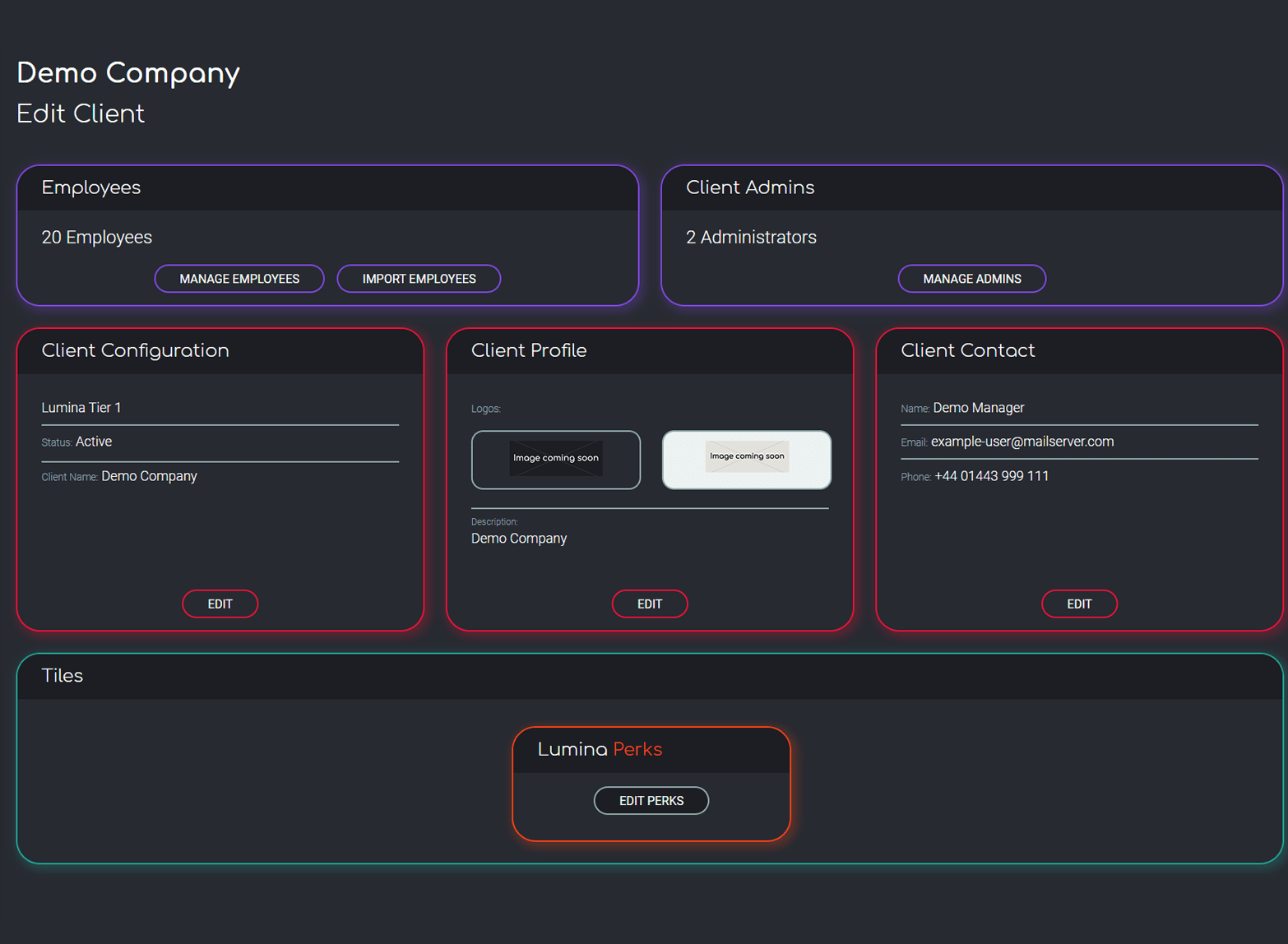The height and width of the screenshot is (944, 1288).
Task: Select the Lumina Tier 1 configuration entry
Action: [x=81, y=407]
